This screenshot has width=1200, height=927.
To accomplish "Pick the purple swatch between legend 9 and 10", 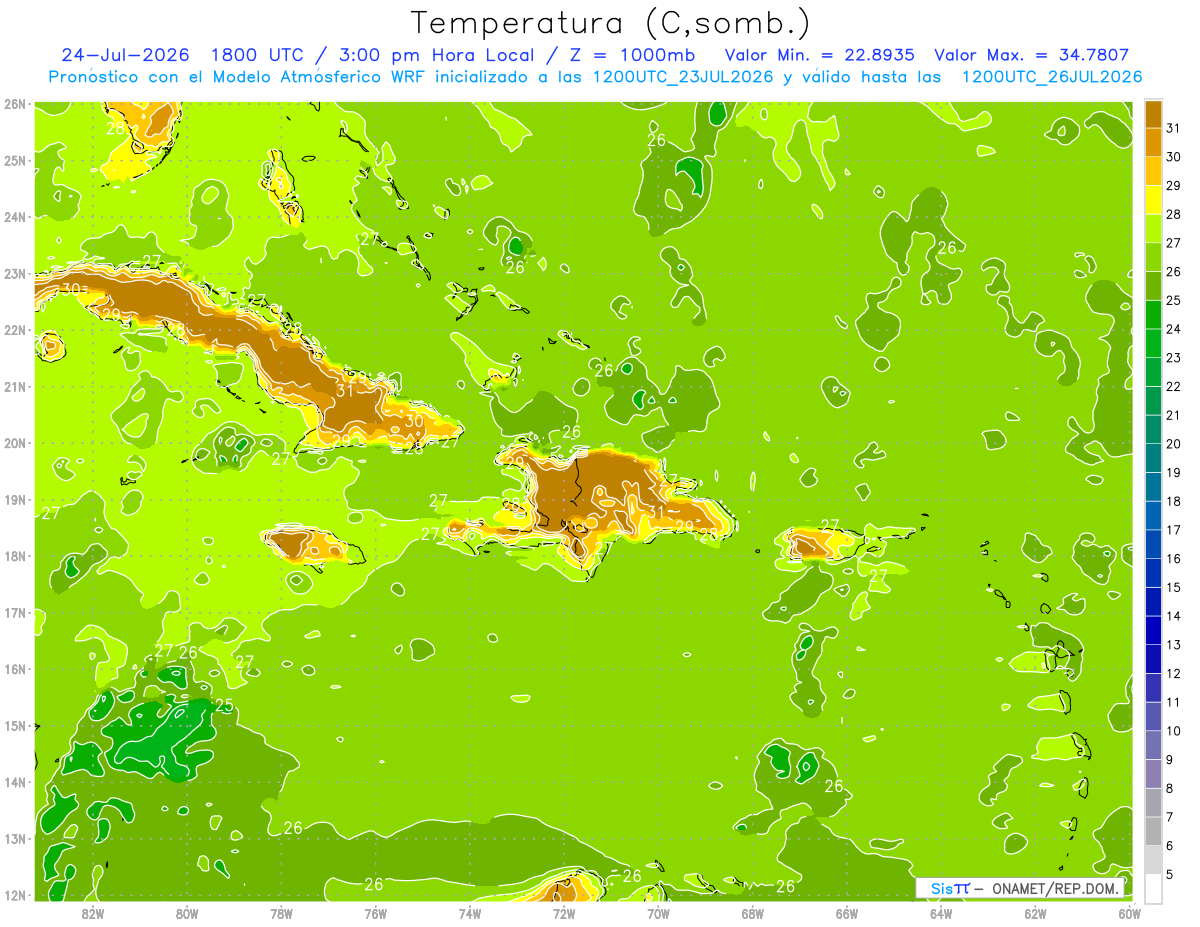I will point(1153,745).
